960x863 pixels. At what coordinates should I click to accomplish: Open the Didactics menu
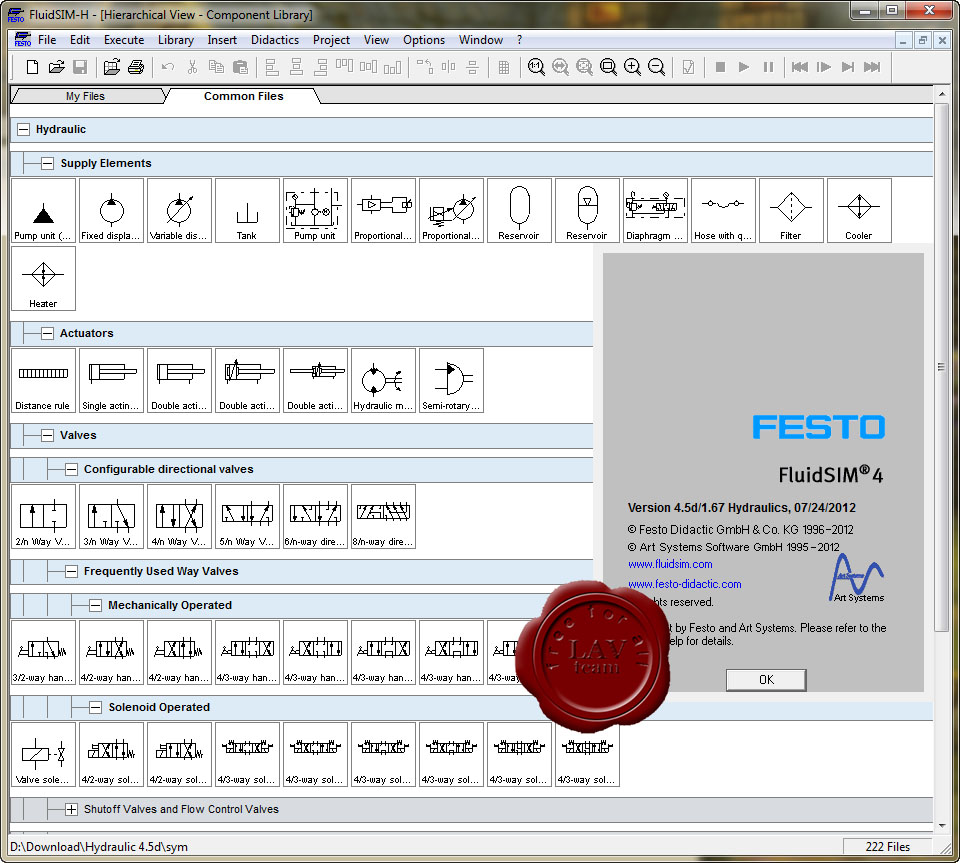[x=275, y=40]
